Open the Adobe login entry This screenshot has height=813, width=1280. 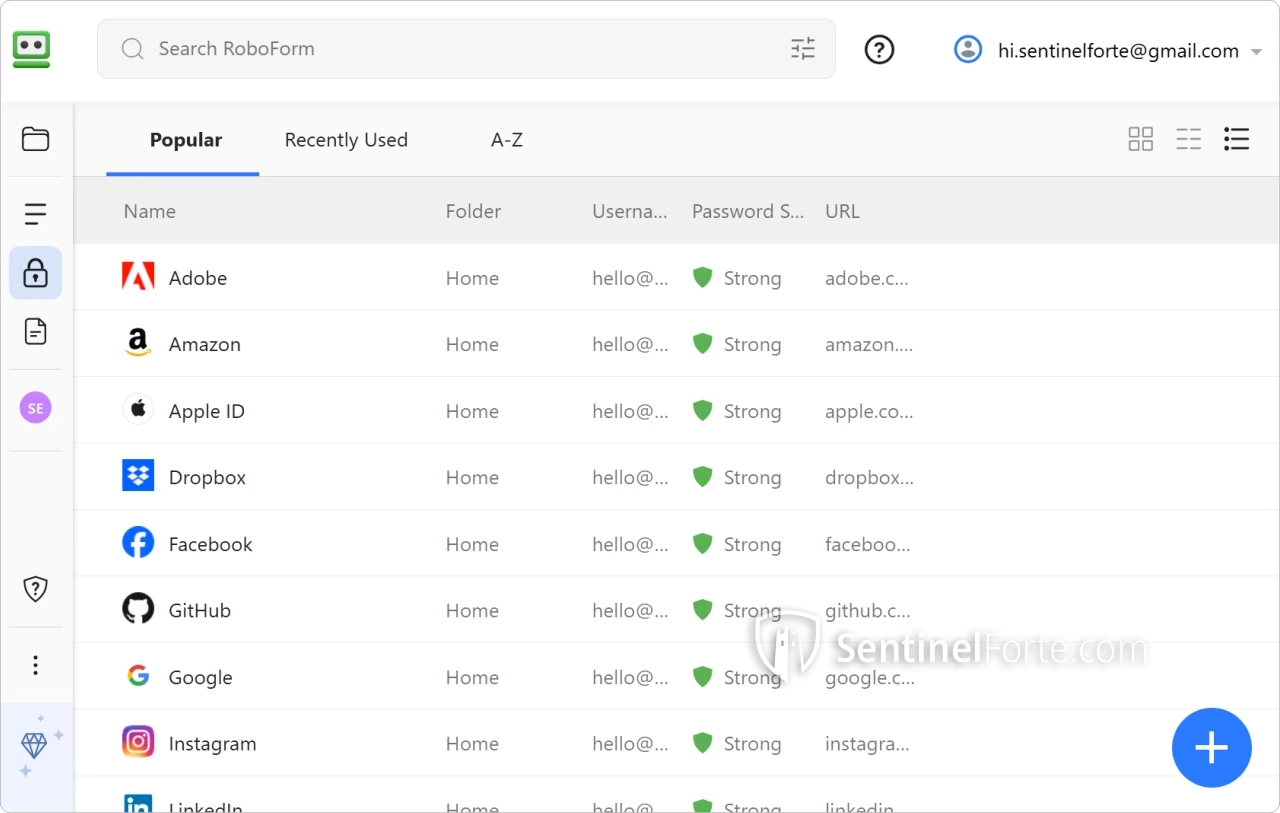676,277
